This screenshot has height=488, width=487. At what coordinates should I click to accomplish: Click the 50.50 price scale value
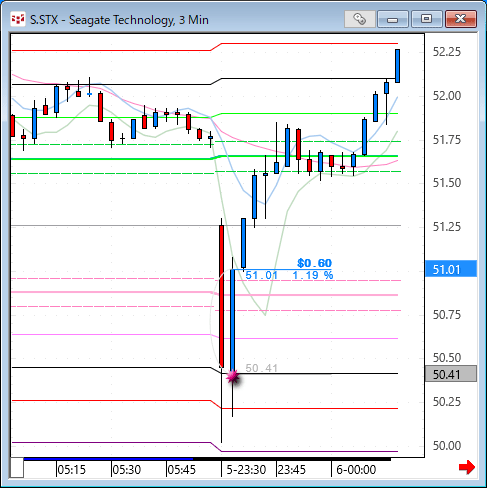pyautogui.click(x=447, y=358)
